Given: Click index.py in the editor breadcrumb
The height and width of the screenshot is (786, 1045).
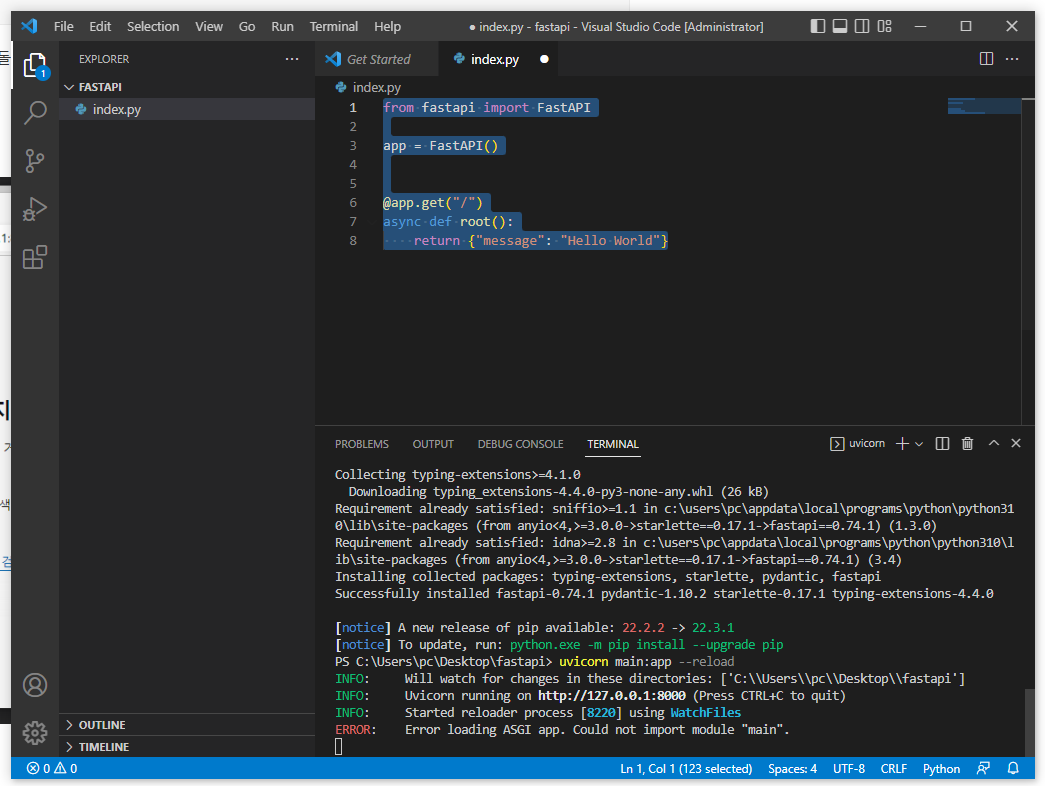Looking at the screenshot, I should [x=376, y=87].
